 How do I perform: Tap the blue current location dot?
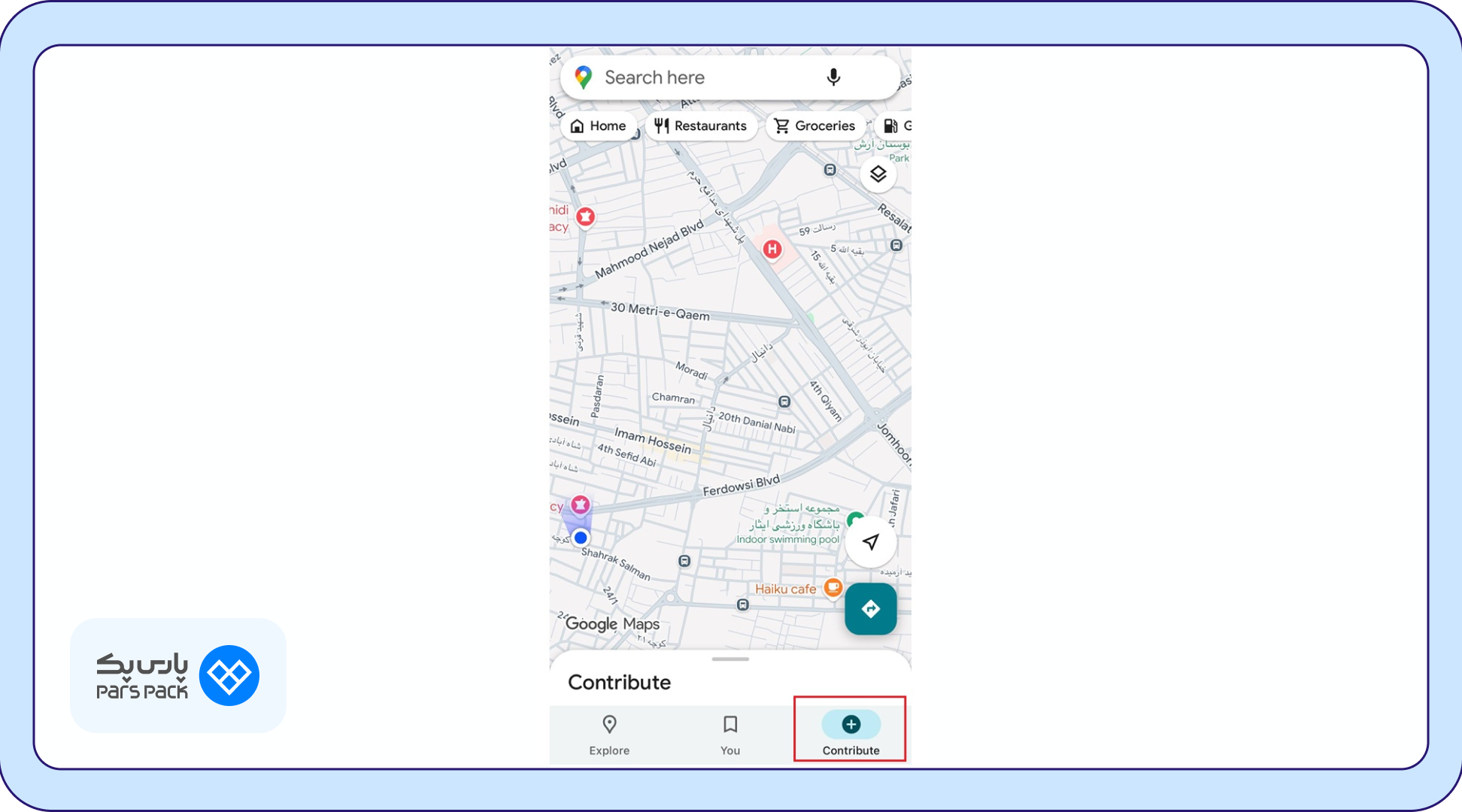(581, 538)
